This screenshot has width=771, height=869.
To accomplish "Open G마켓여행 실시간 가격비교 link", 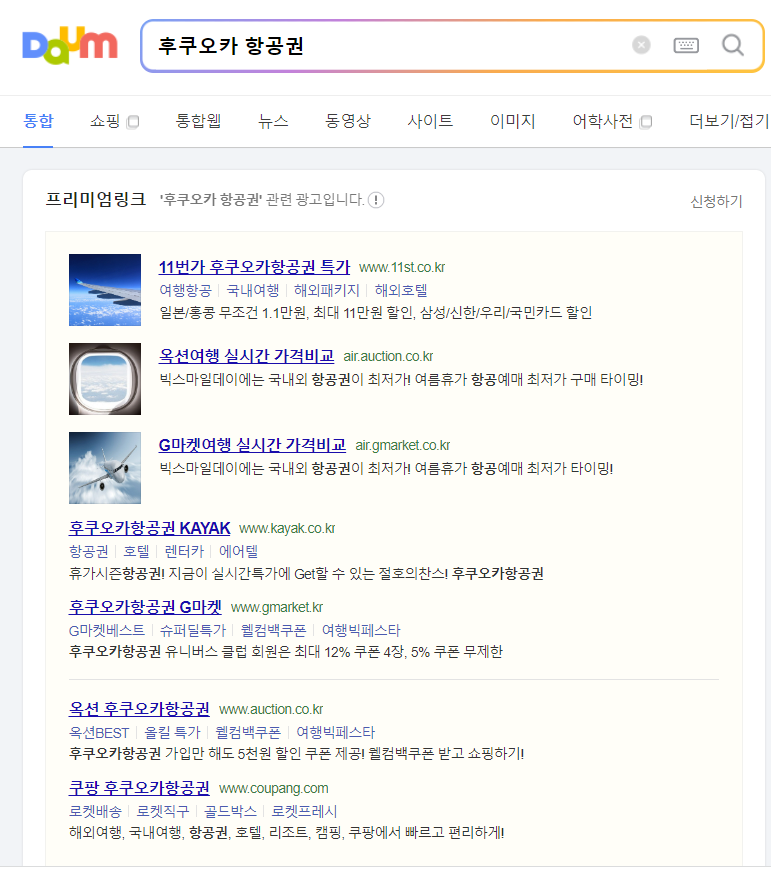I will point(252,445).
